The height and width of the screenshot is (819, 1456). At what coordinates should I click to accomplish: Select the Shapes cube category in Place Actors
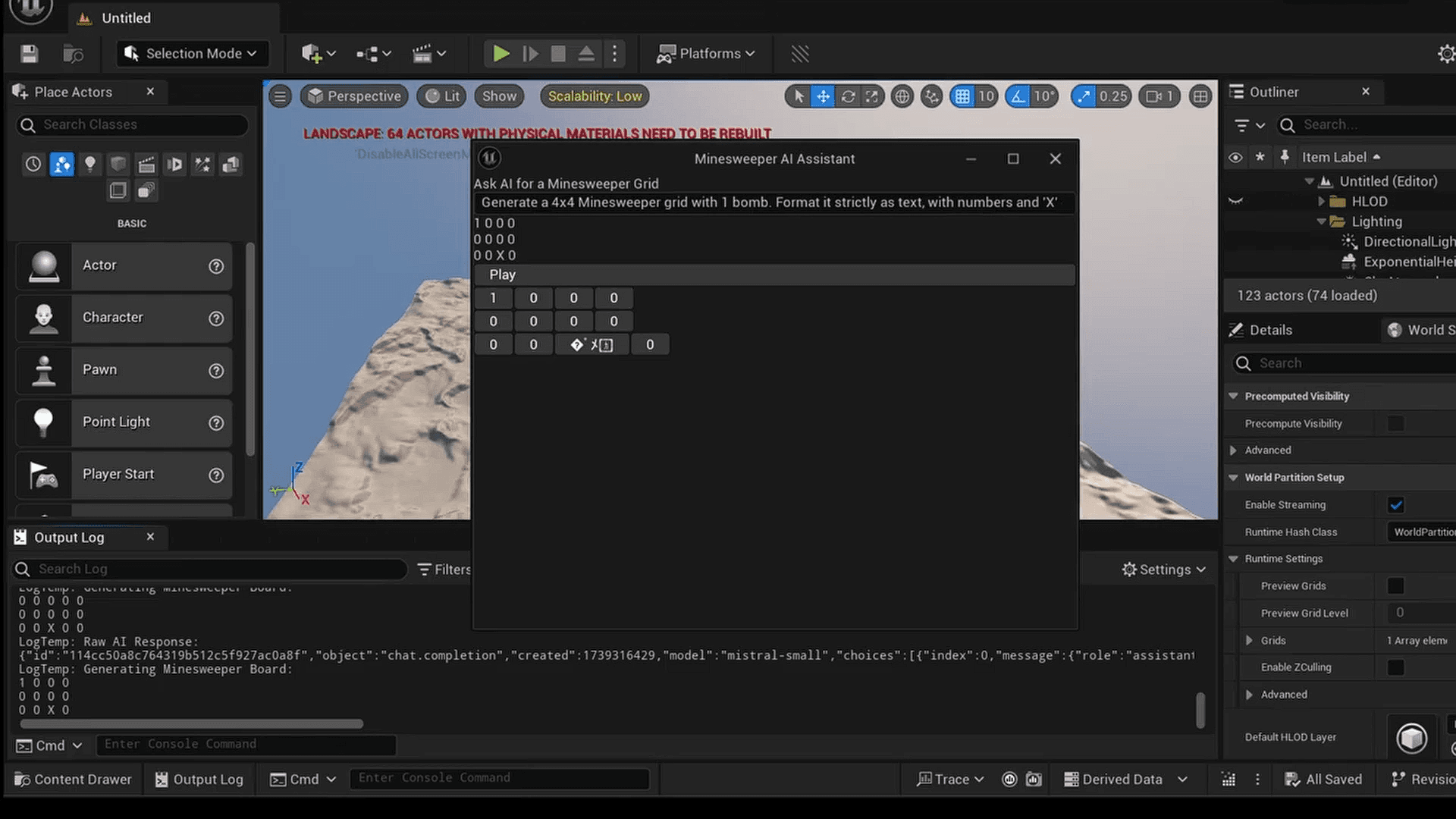pyautogui.click(x=118, y=164)
